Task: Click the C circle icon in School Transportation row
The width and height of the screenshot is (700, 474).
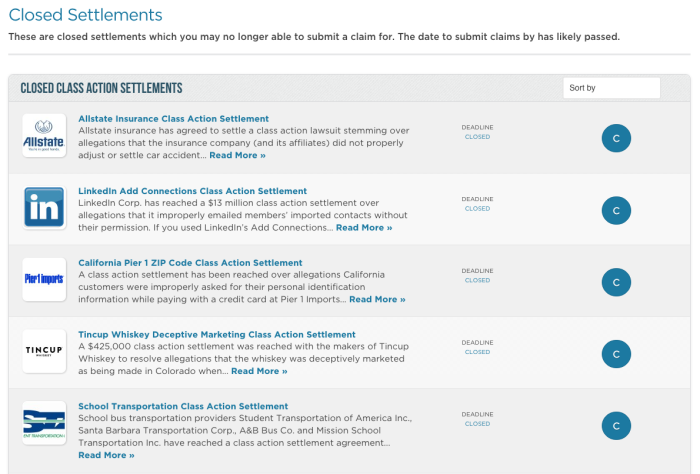Action: click(x=616, y=426)
